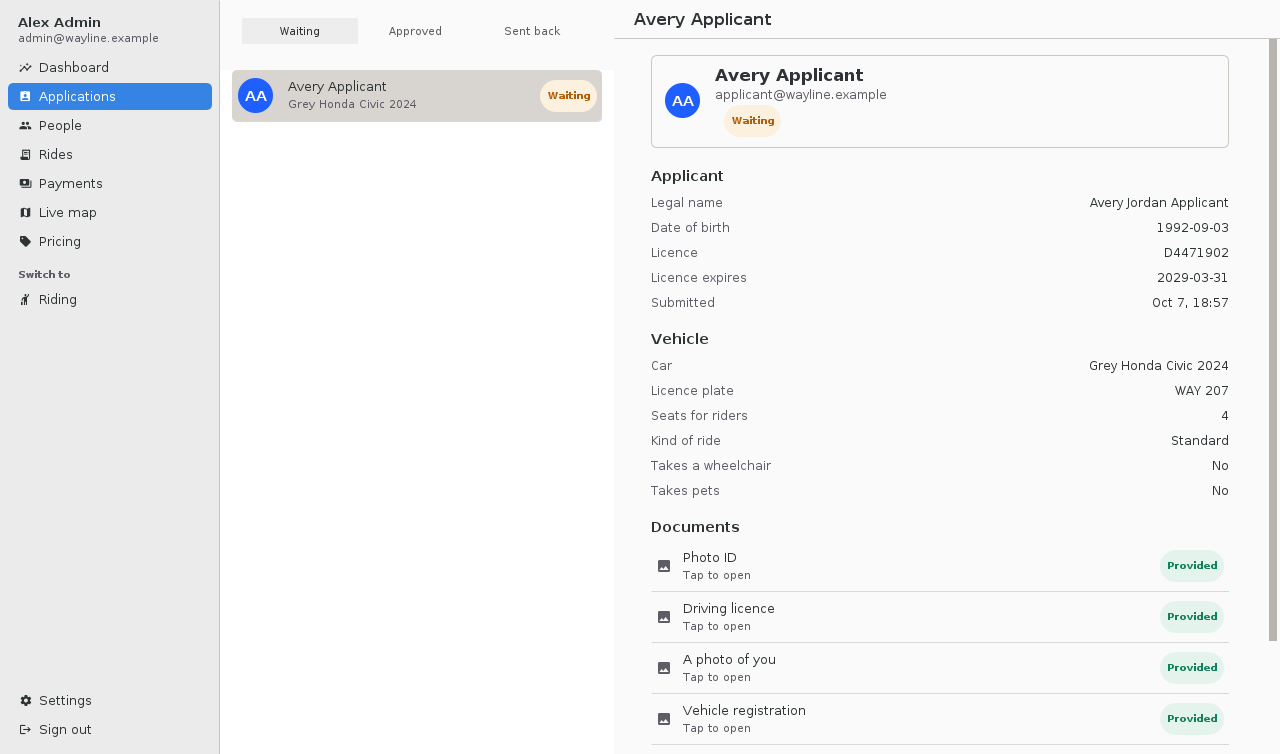This screenshot has height=754, width=1280.
Task: Open Avery Applicant's application in the list
Action: click(x=417, y=96)
